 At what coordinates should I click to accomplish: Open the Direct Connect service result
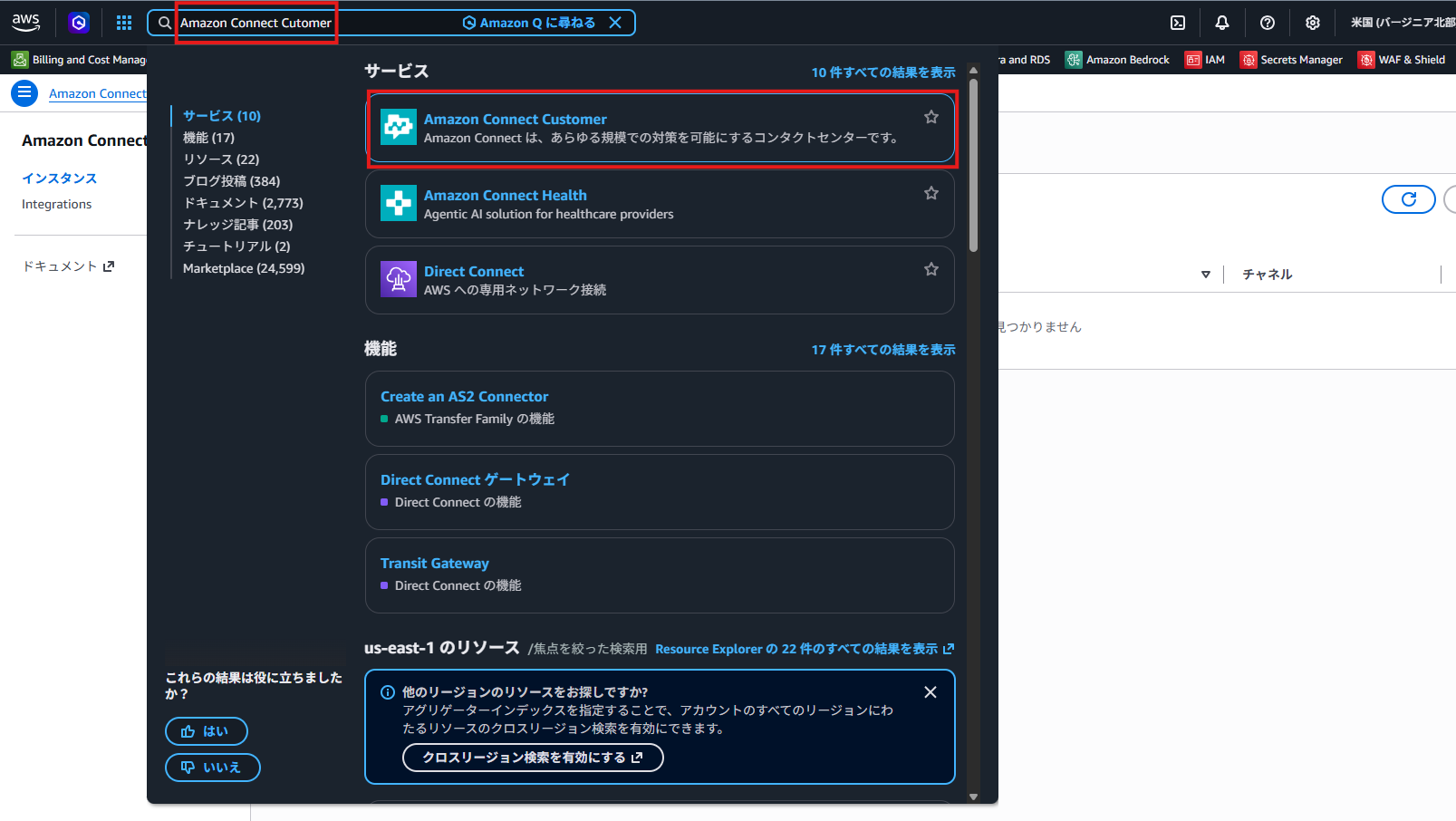pos(660,280)
